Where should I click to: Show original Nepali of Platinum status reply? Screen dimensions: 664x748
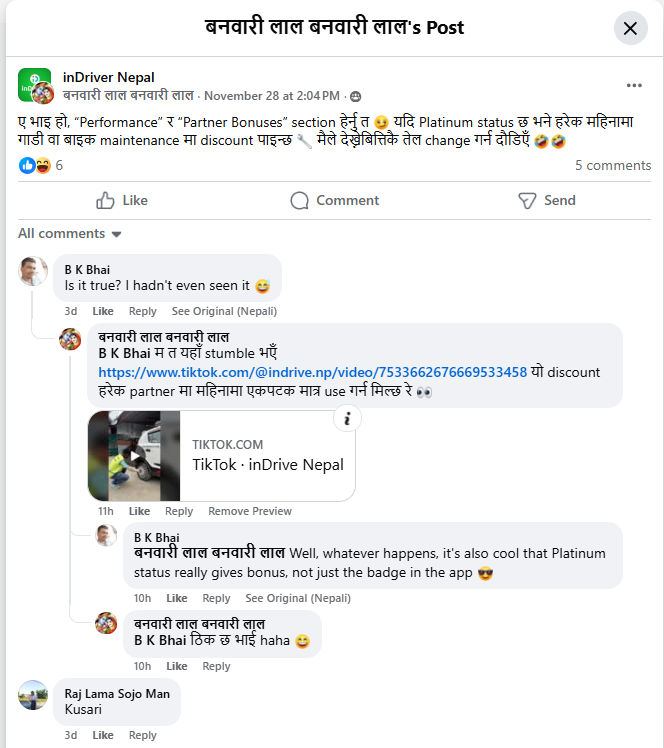coord(298,598)
